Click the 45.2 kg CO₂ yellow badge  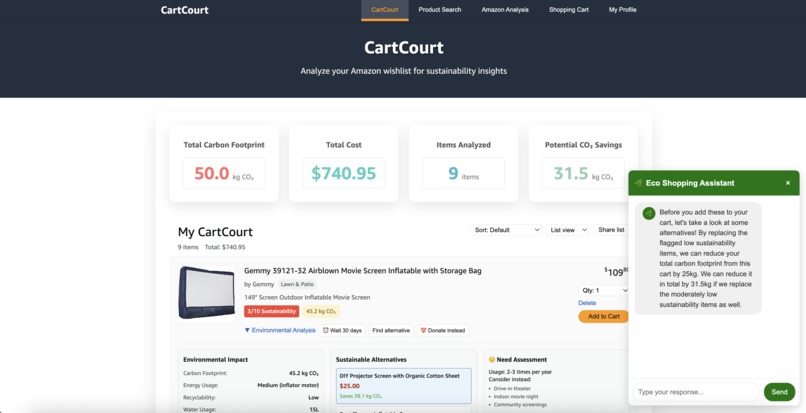pyautogui.click(x=321, y=311)
